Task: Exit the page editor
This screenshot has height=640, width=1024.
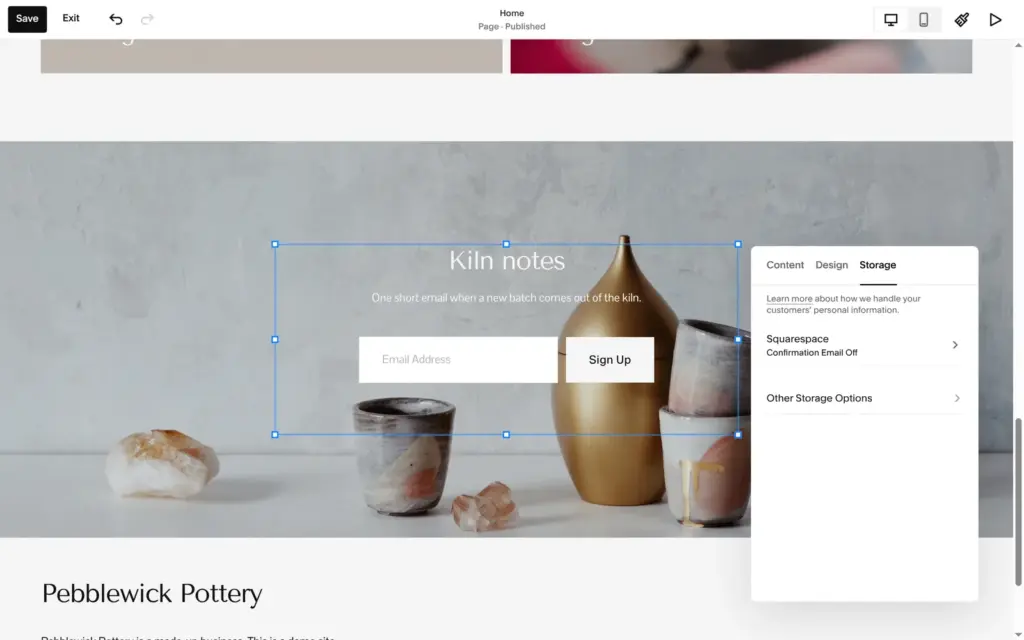Action: tap(71, 18)
